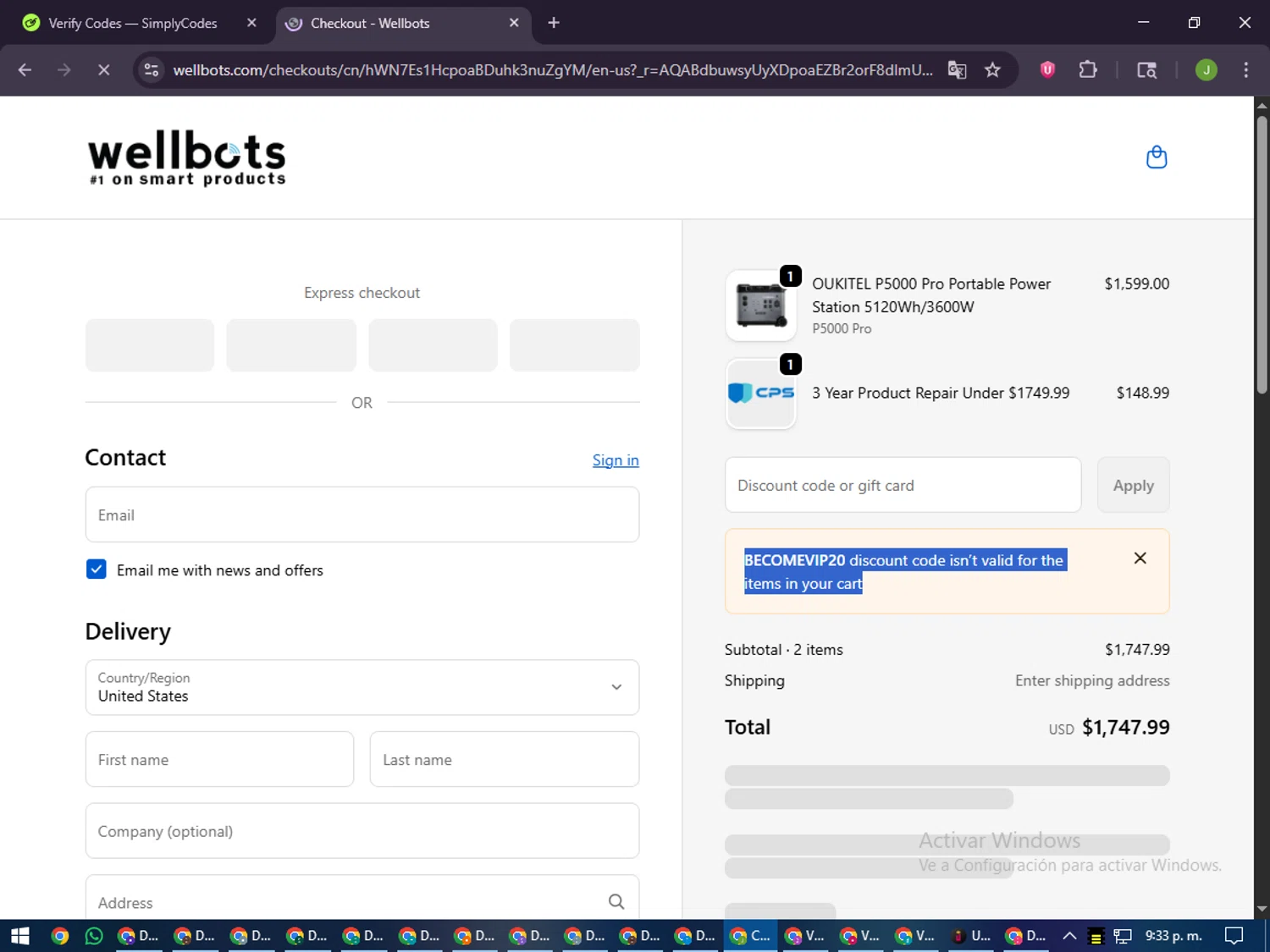Bookmark this page with the star
Screen dimensions: 1270x952
(992, 70)
